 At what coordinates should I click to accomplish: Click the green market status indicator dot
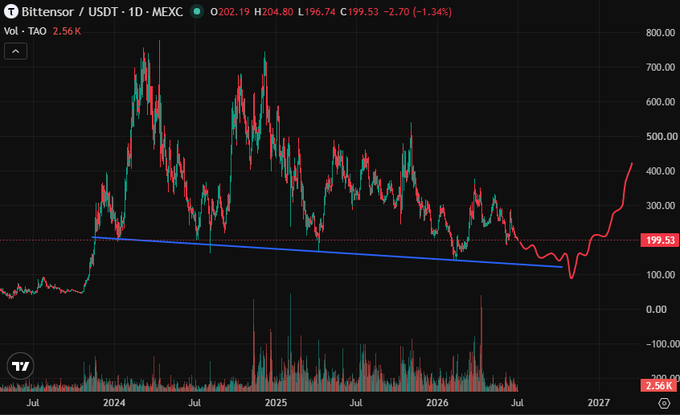point(196,12)
